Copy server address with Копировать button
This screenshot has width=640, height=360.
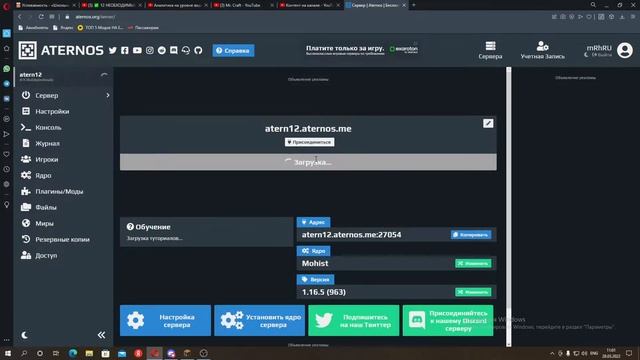point(471,235)
